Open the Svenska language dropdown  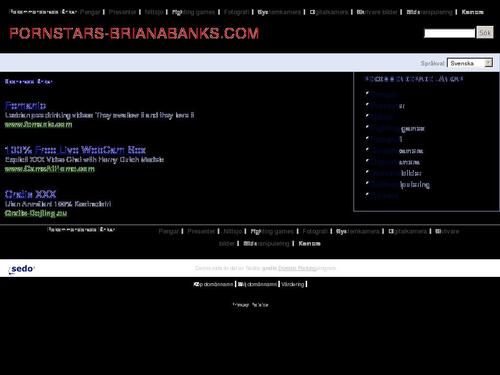470,63
